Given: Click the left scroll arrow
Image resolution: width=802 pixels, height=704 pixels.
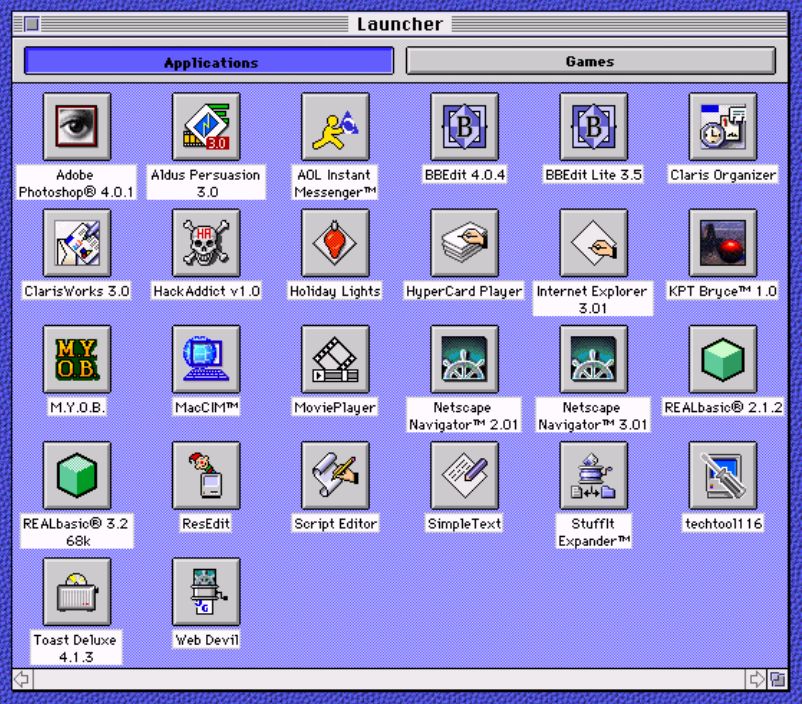Looking at the screenshot, I should pos(23,679).
